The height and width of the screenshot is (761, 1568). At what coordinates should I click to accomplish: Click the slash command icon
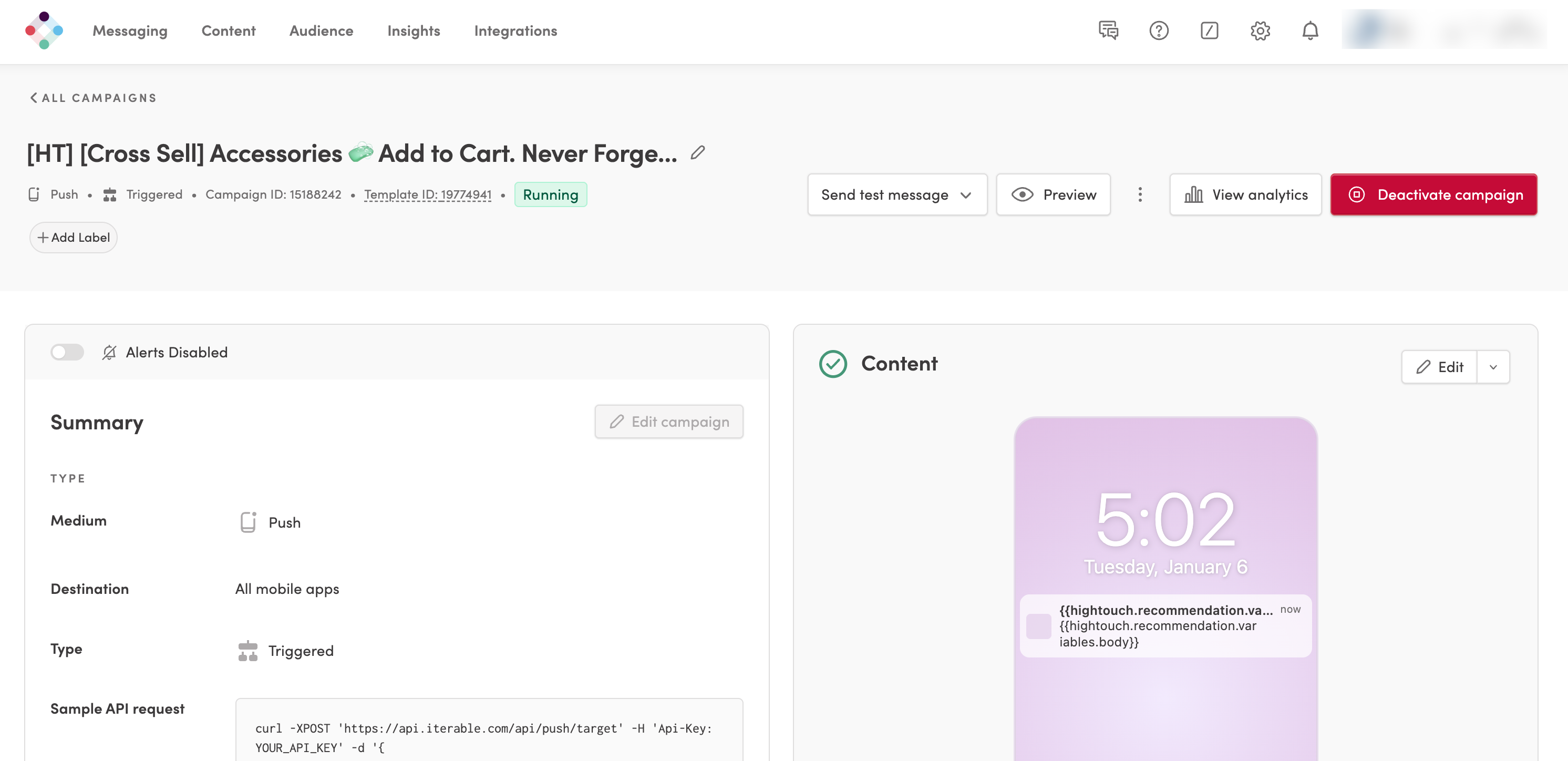pyautogui.click(x=1209, y=30)
